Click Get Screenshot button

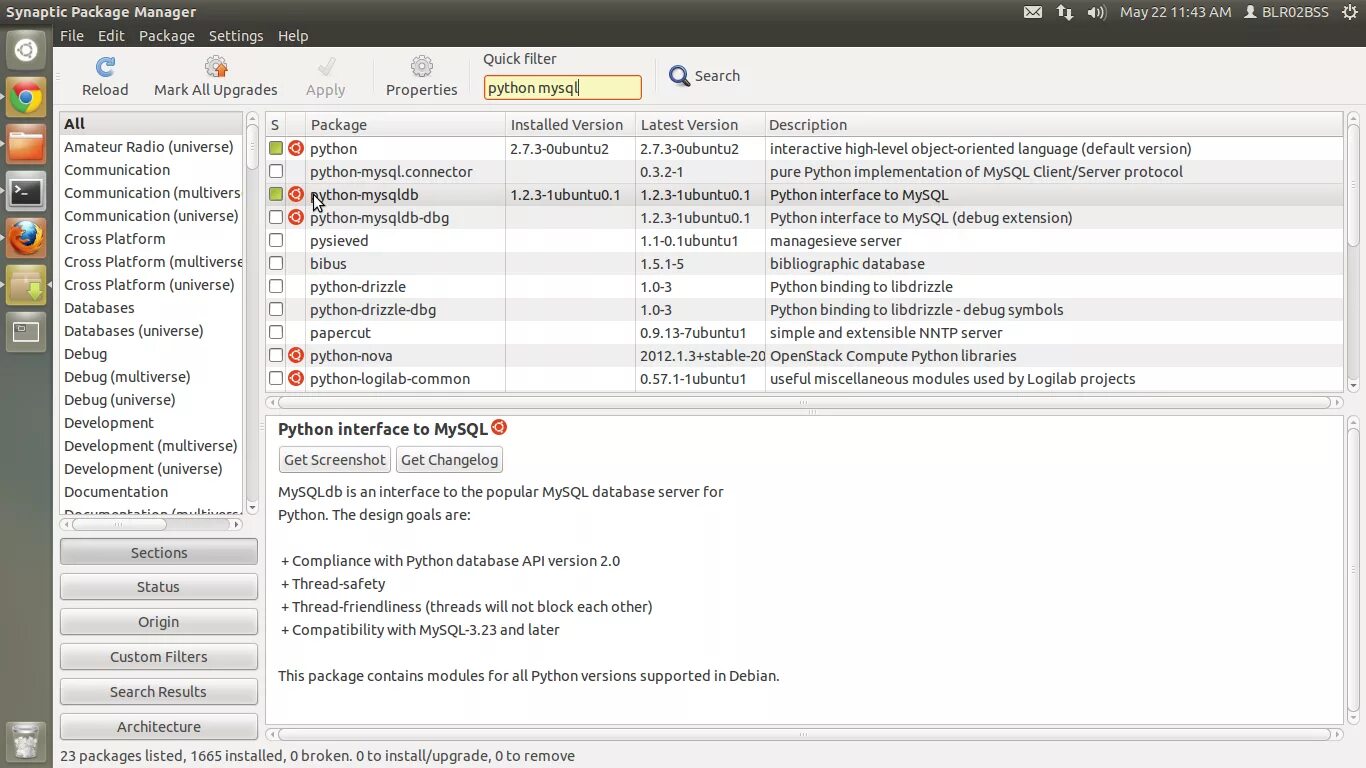335,460
